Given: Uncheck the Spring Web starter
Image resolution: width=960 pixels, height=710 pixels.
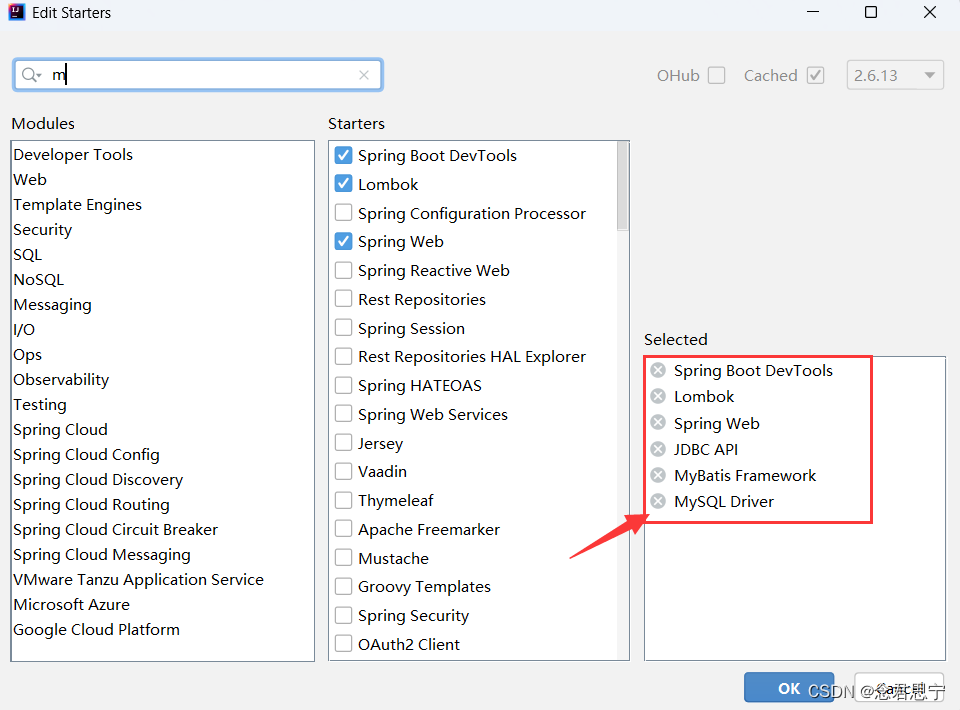Looking at the screenshot, I should coord(343,241).
